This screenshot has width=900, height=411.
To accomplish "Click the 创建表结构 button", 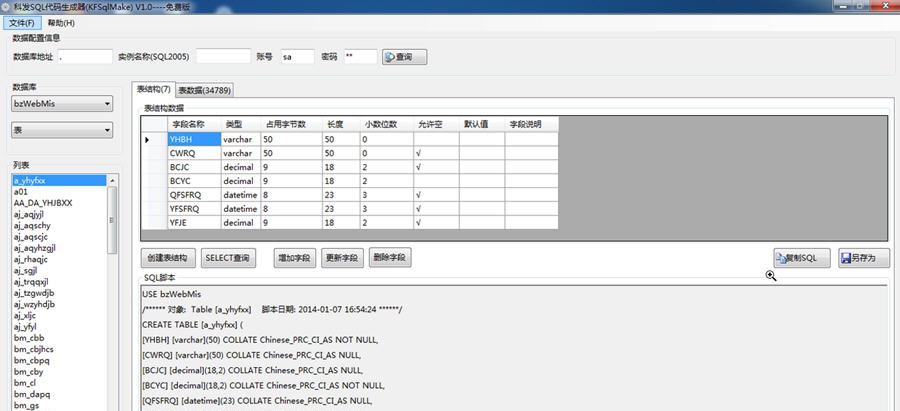I will [168, 258].
